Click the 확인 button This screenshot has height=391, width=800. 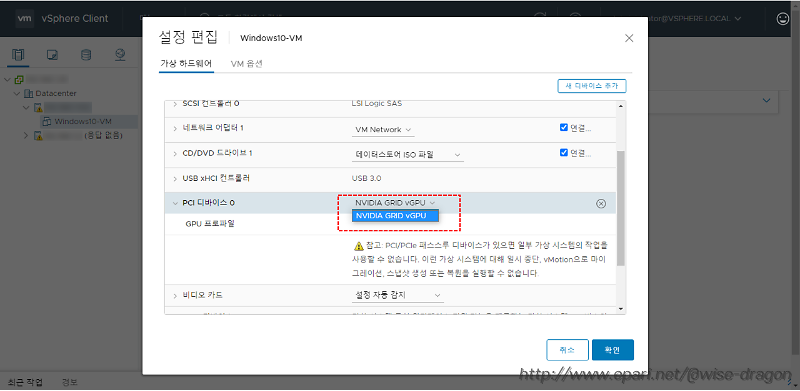613,350
